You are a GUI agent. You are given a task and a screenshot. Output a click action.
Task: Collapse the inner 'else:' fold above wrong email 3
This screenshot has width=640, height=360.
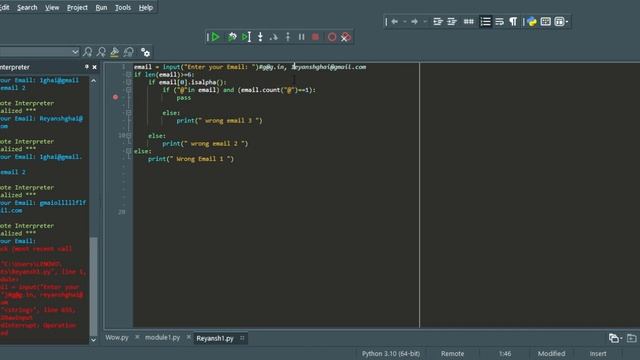tap(129, 113)
